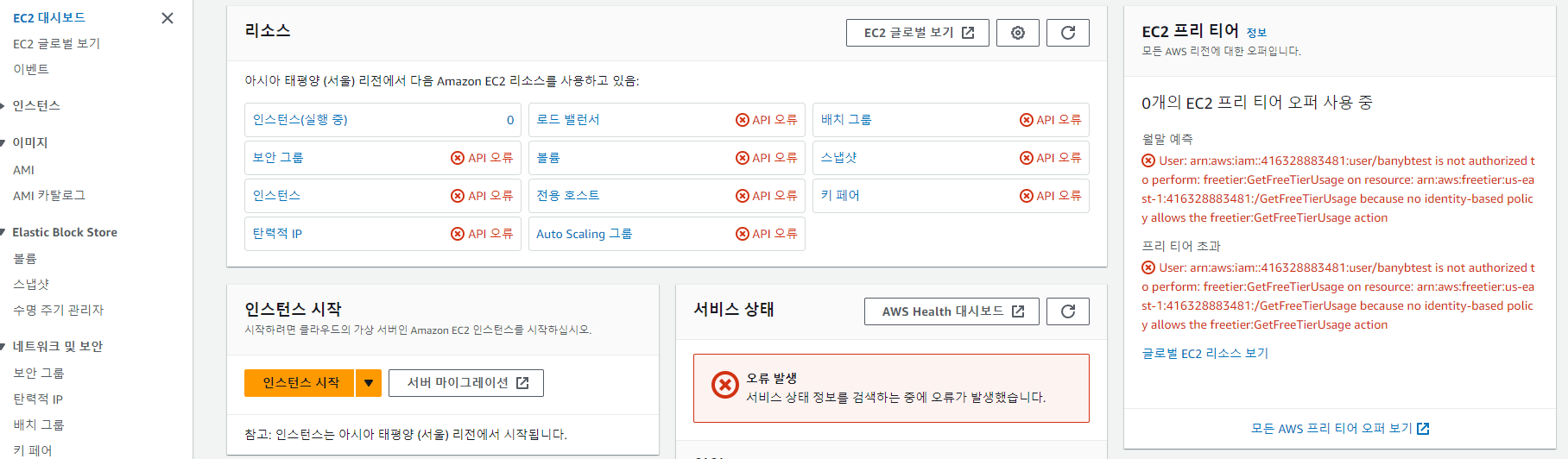The width and height of the screenshot is (1568, 459).
Task: Click API 오류 icon for Auto Scaling 그룹
Action: pyautogui.click(x=743, y=234)
